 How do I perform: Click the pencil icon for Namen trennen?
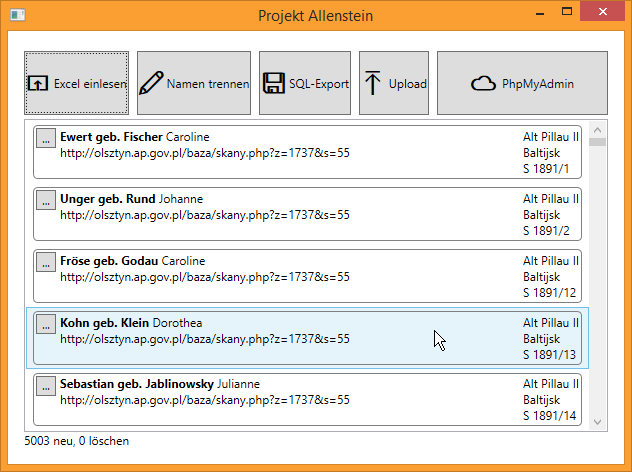[x=151, y=84]
